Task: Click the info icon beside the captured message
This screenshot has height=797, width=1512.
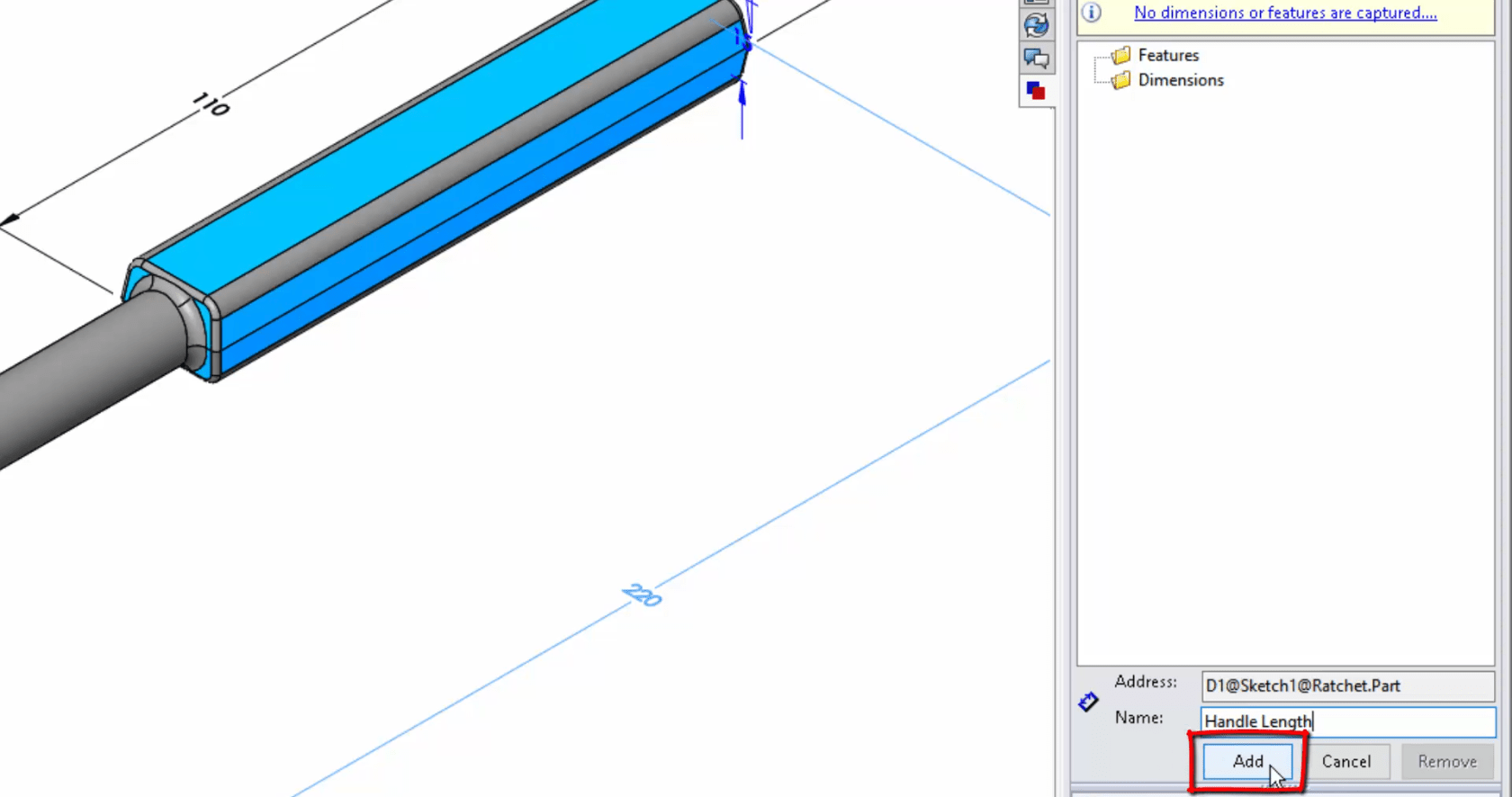Action: (x=1091, y=13)
